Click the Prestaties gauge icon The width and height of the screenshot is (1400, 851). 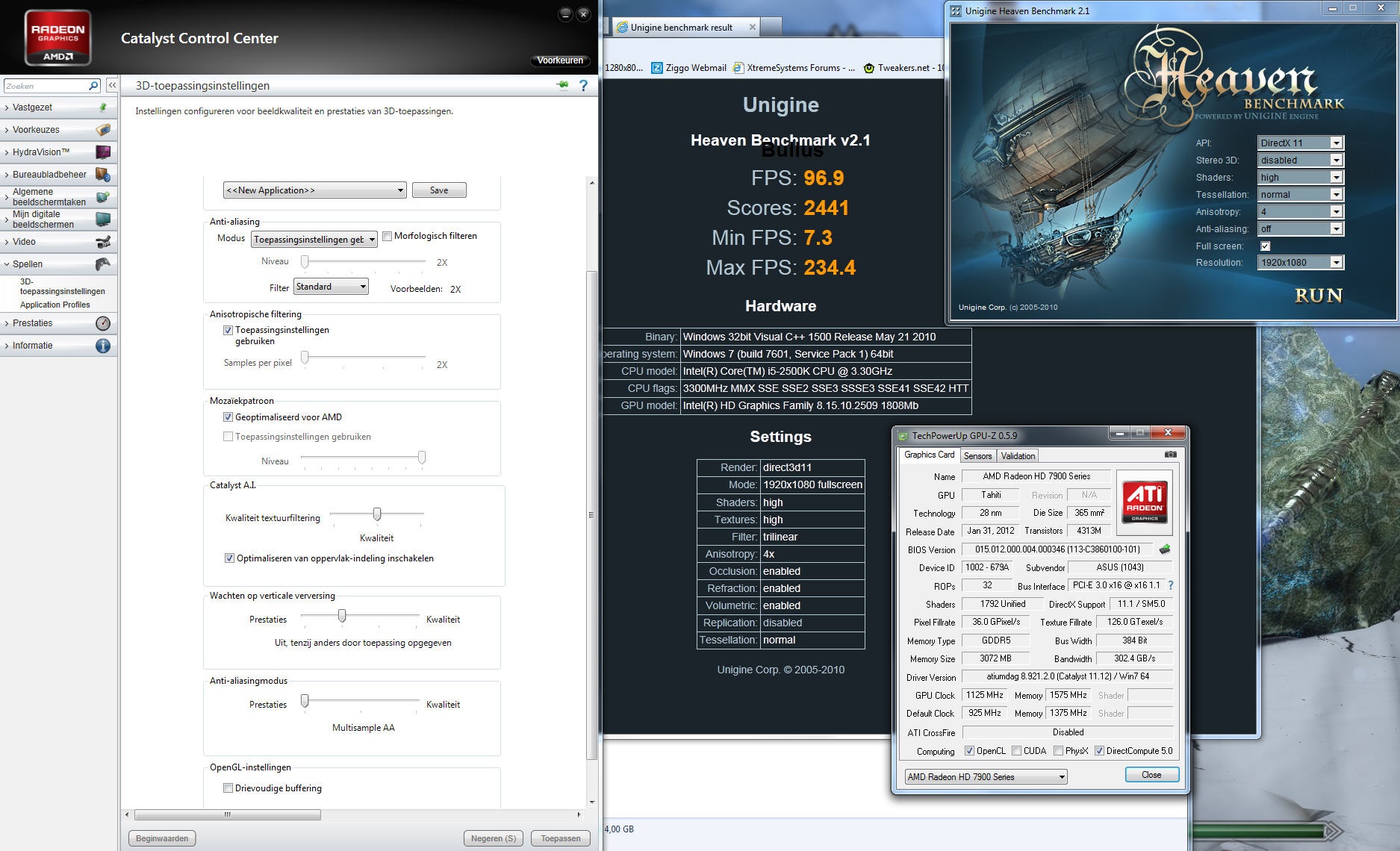(x=103, y=323)
